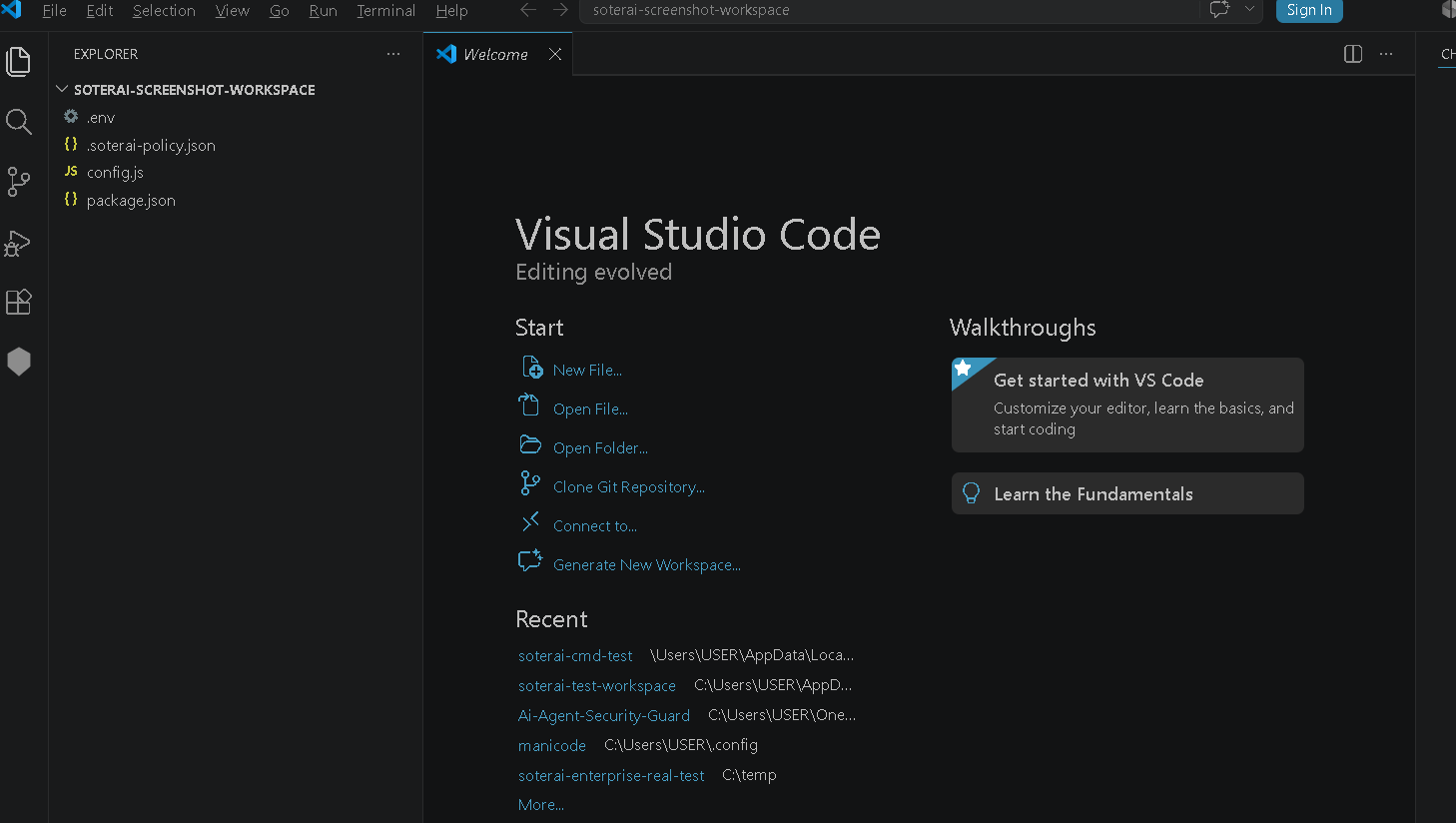Image resolution: width=1456 pixels, height=823 pixels.
Task: Open the Copilot chat icon in the title bar
Action: [x=1219, y=10]
